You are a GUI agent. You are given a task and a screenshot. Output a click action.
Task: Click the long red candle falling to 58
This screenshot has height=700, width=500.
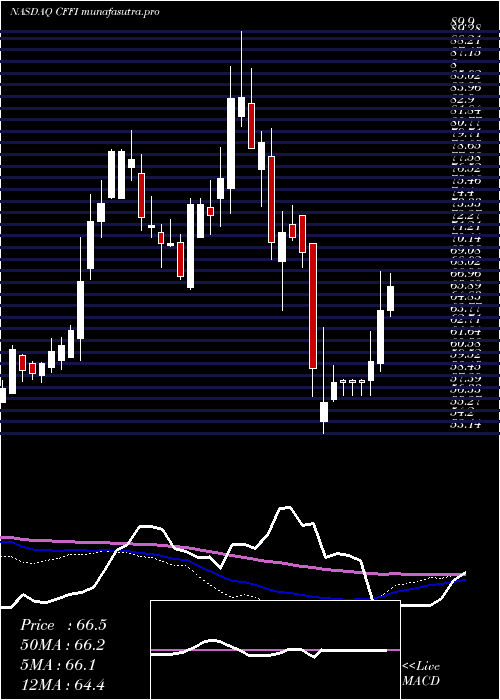pos(313,306)
